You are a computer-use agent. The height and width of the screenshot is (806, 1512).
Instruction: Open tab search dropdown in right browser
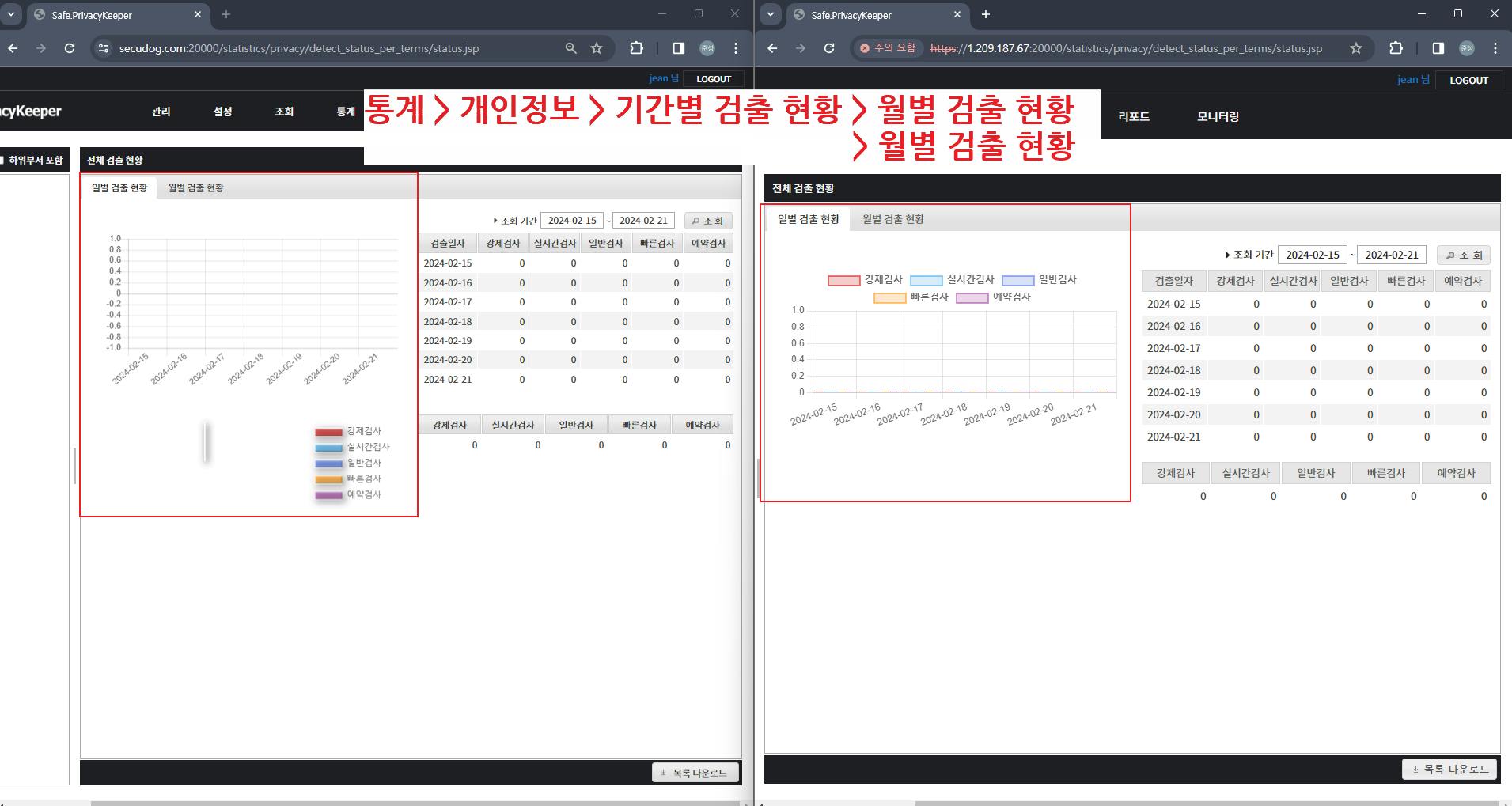point(771,14)
